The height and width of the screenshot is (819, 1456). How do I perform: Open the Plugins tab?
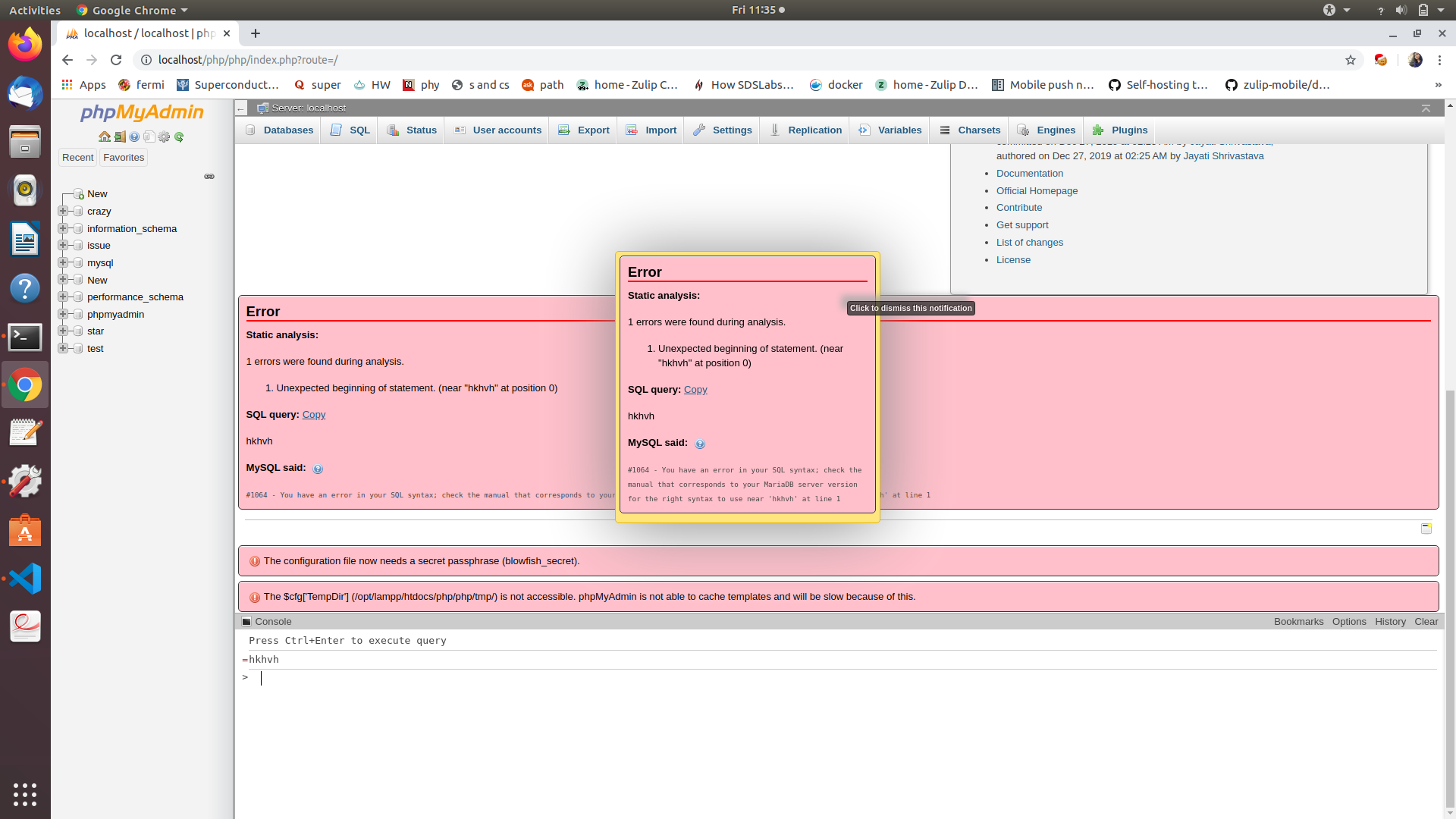point(1120,130)
